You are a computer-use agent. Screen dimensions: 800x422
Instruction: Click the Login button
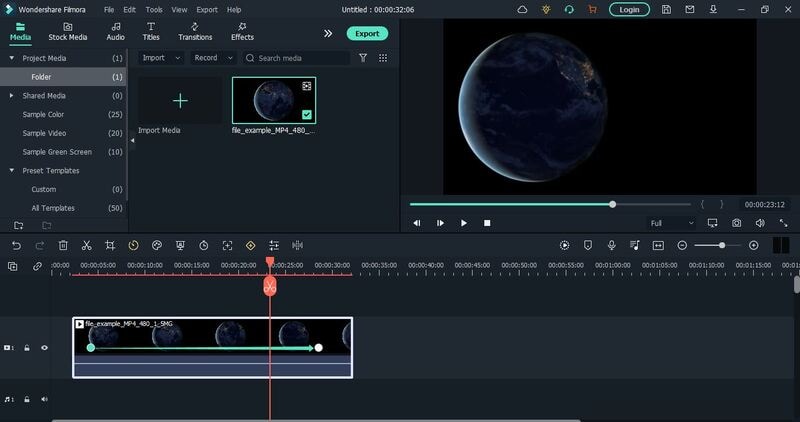click(x=629, y=9)
